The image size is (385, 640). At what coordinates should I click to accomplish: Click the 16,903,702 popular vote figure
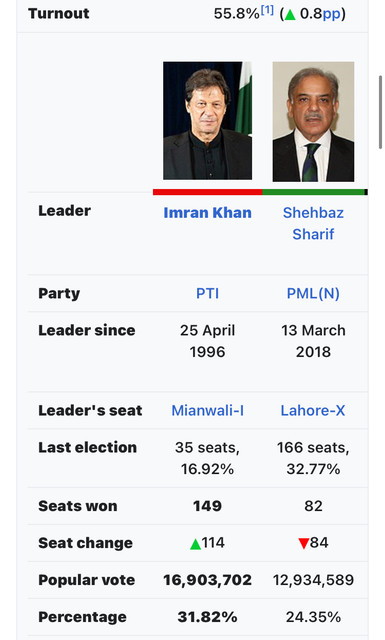point(207,580)
